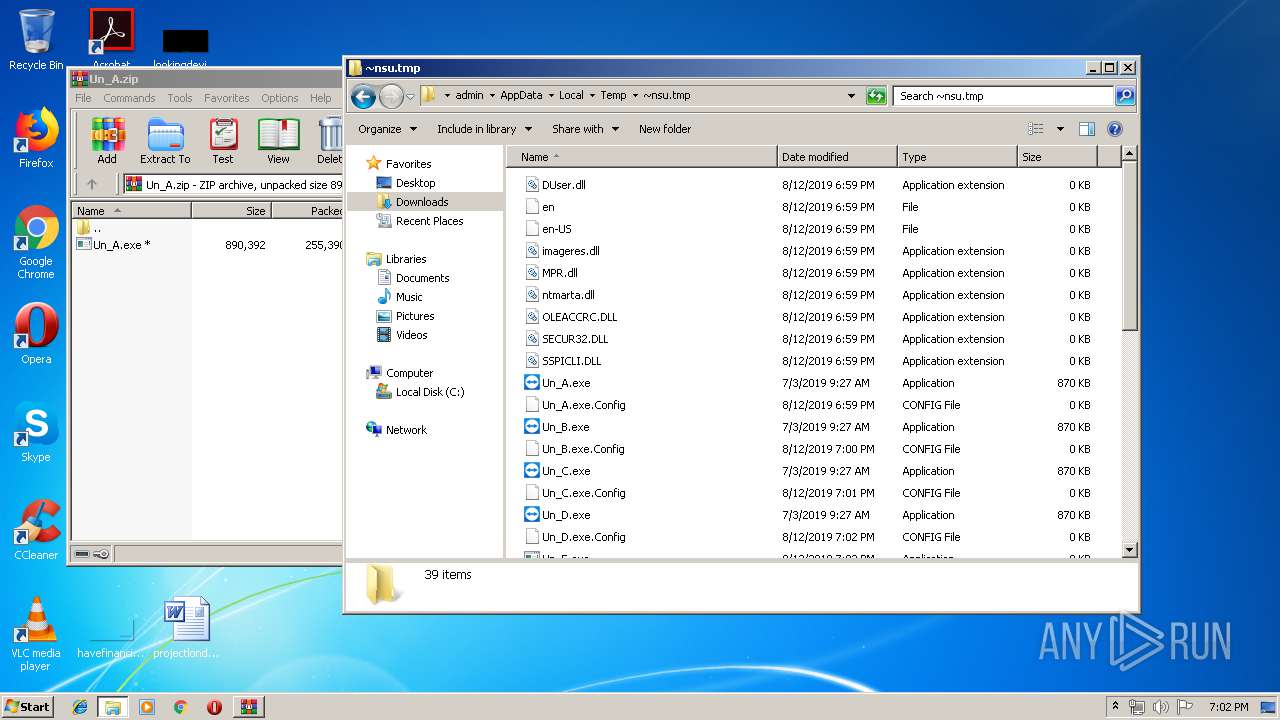Open WinRAR Favorites menu

(x=227, y=98)
